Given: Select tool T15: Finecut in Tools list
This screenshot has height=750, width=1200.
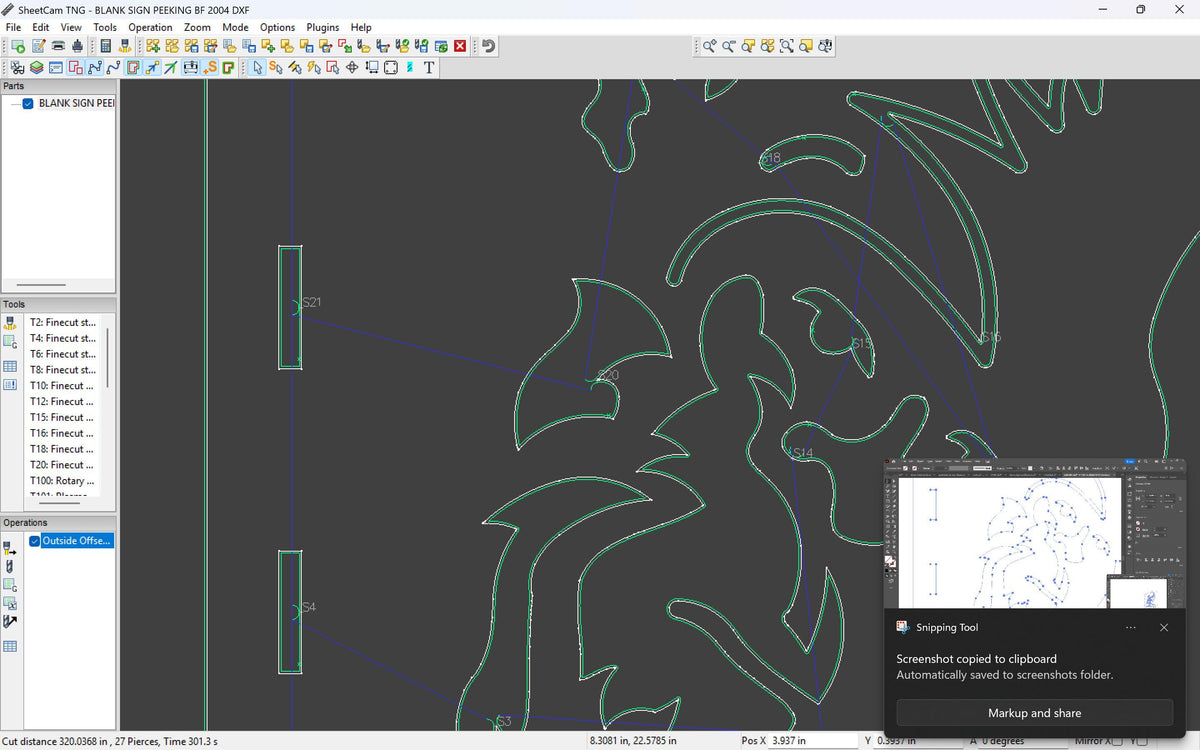Looking at the screenshot, I should point(63,417).
